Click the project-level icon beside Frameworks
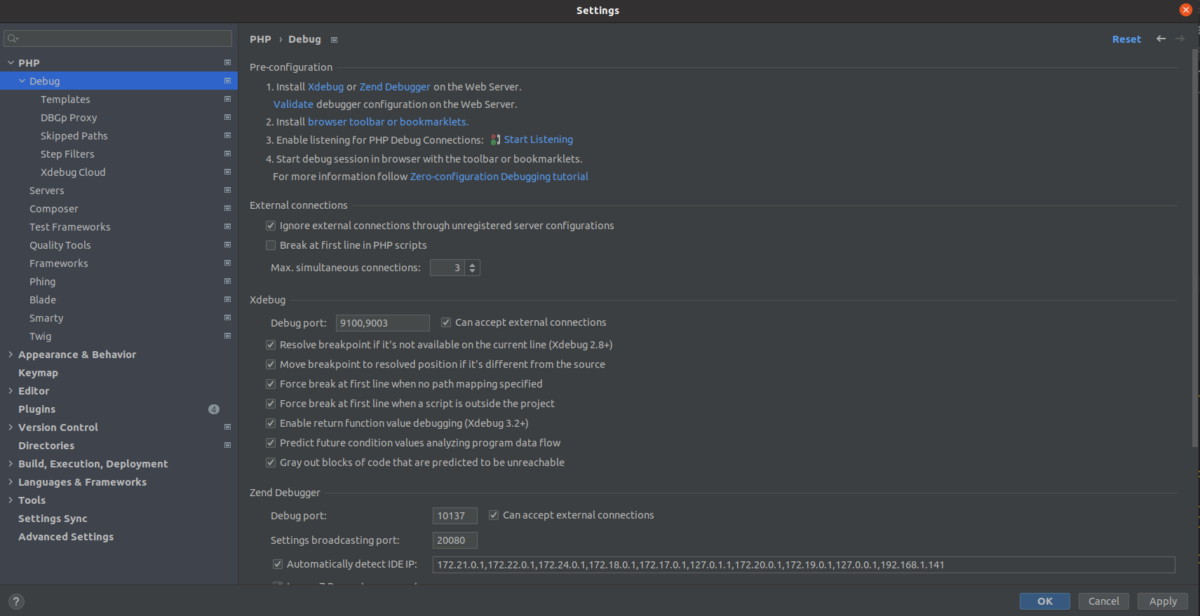Image resolution: width=1200 pixels, height=616 pixels. [x=227, y=263]
